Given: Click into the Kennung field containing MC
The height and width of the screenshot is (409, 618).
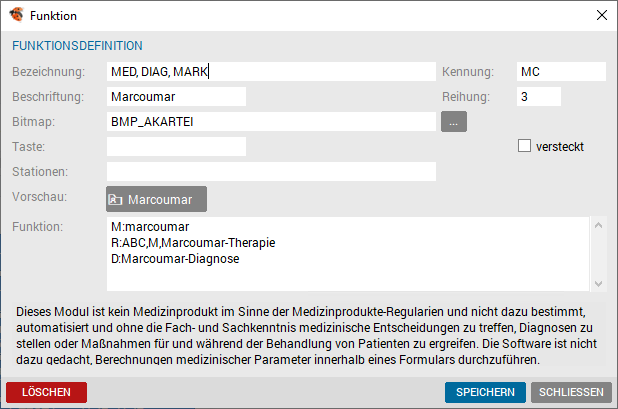Looking at the screenshot, I should 561,72.
